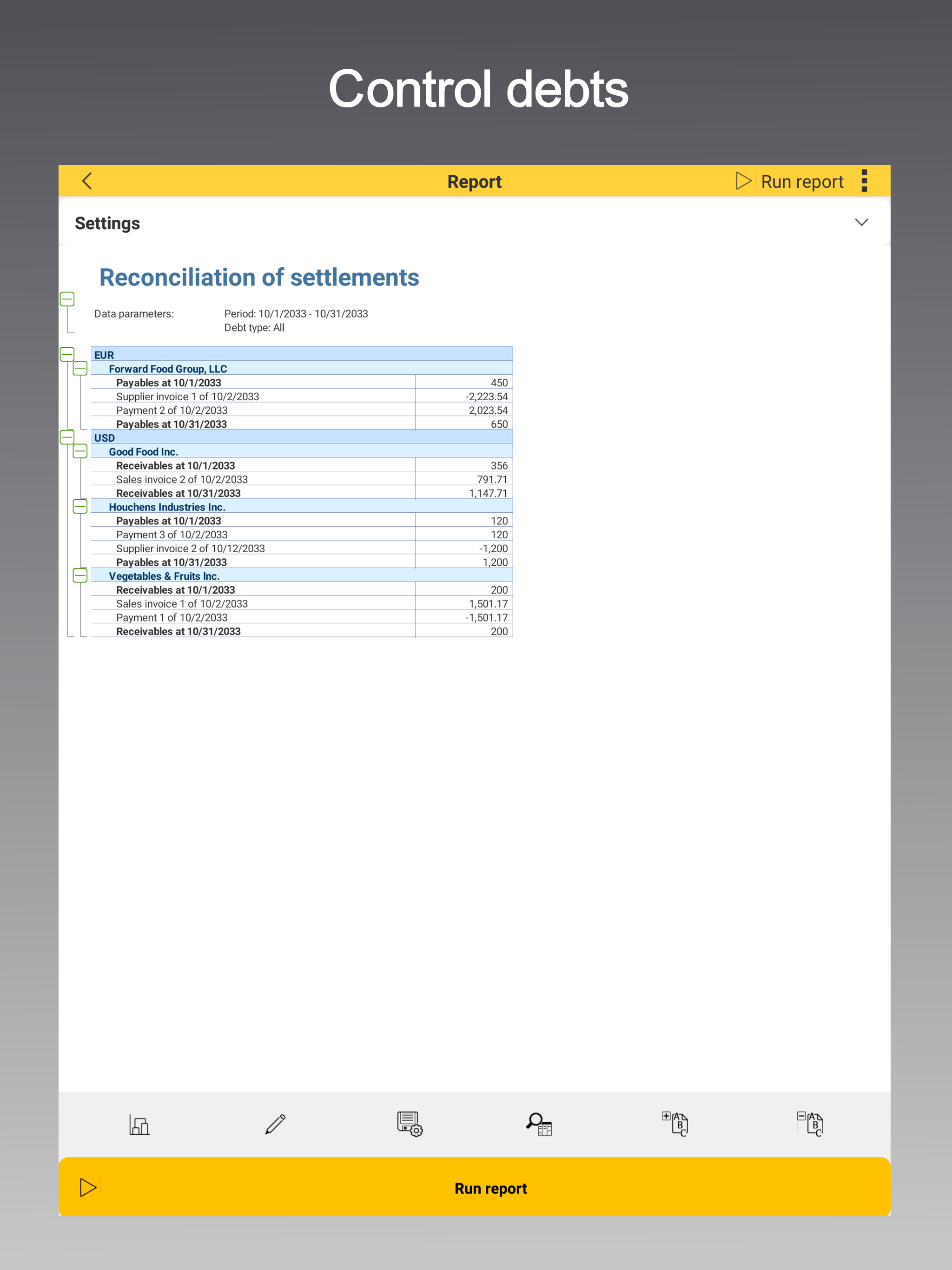
Task: Click the Vegetables & Fruits Inc. header row
Action: [164, 576]
